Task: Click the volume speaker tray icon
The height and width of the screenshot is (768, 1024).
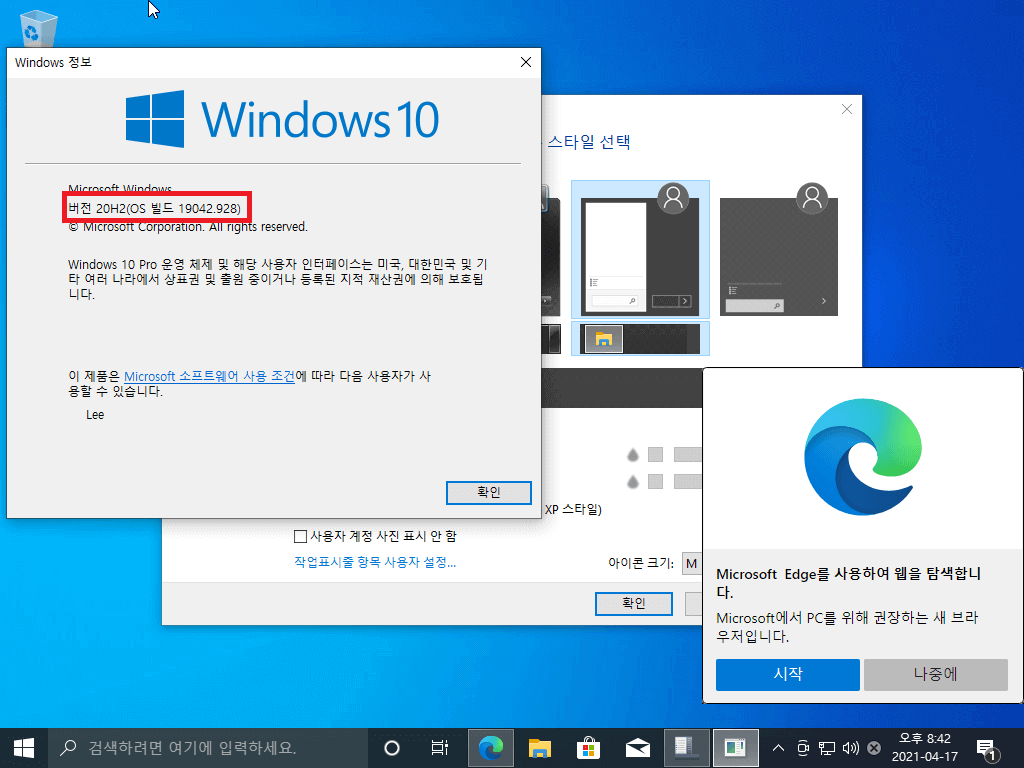Action: (850, 748)
